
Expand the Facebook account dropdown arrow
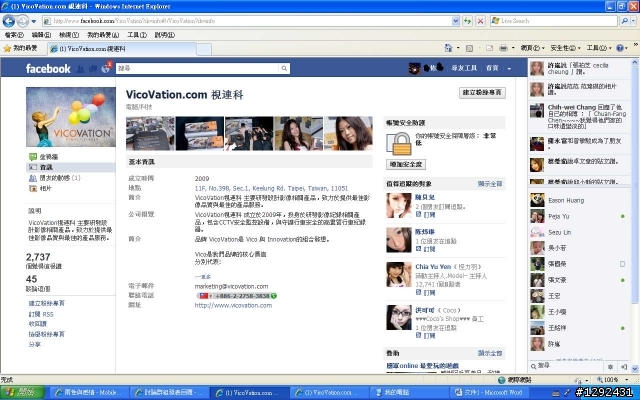509,69
